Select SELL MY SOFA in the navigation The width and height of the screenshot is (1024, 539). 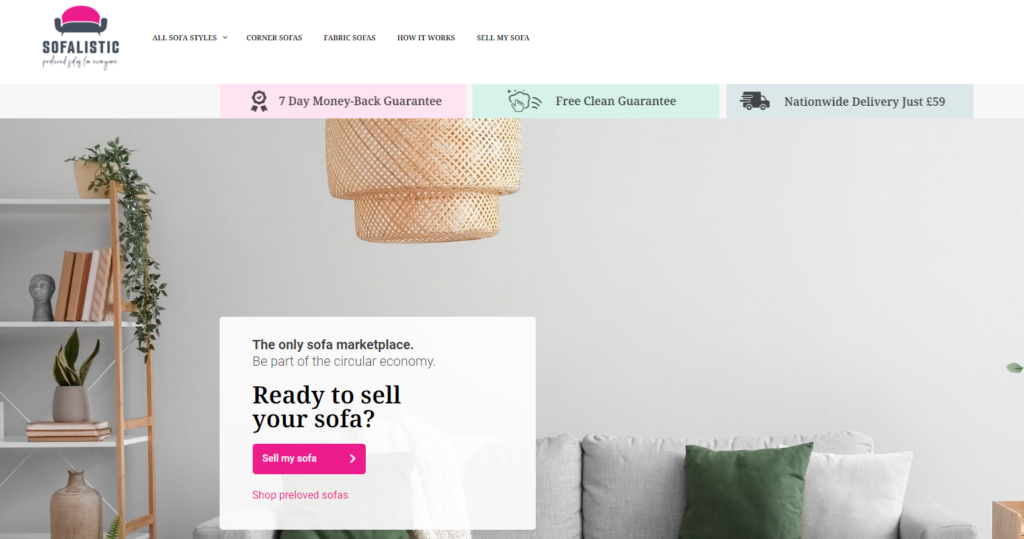point(503,38)
